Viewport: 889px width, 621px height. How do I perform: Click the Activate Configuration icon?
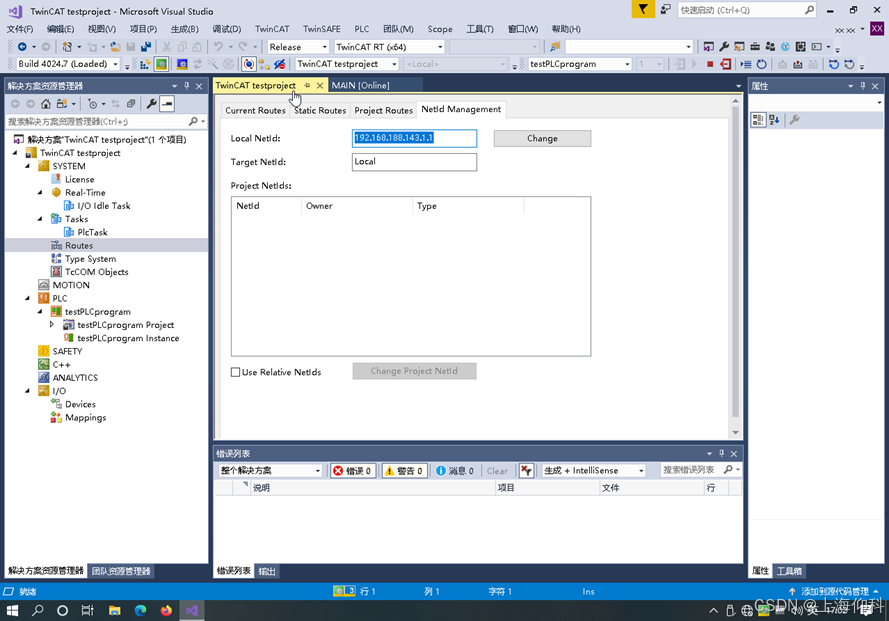point(145,64)
